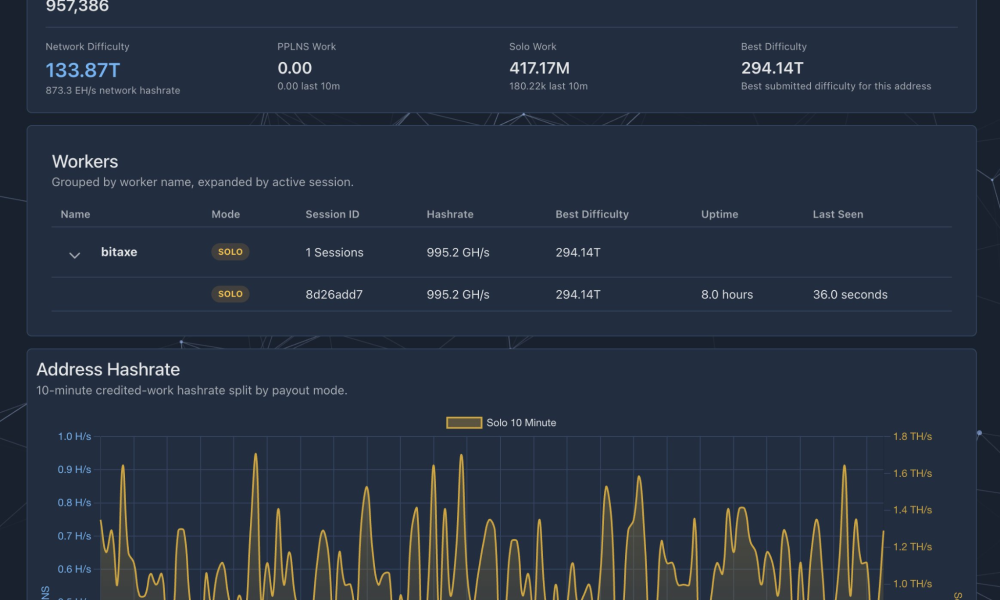This screenshot has width=1000, height=600.
Task: Click the Solo Work 417.17M value
Action: coord(540,68)
